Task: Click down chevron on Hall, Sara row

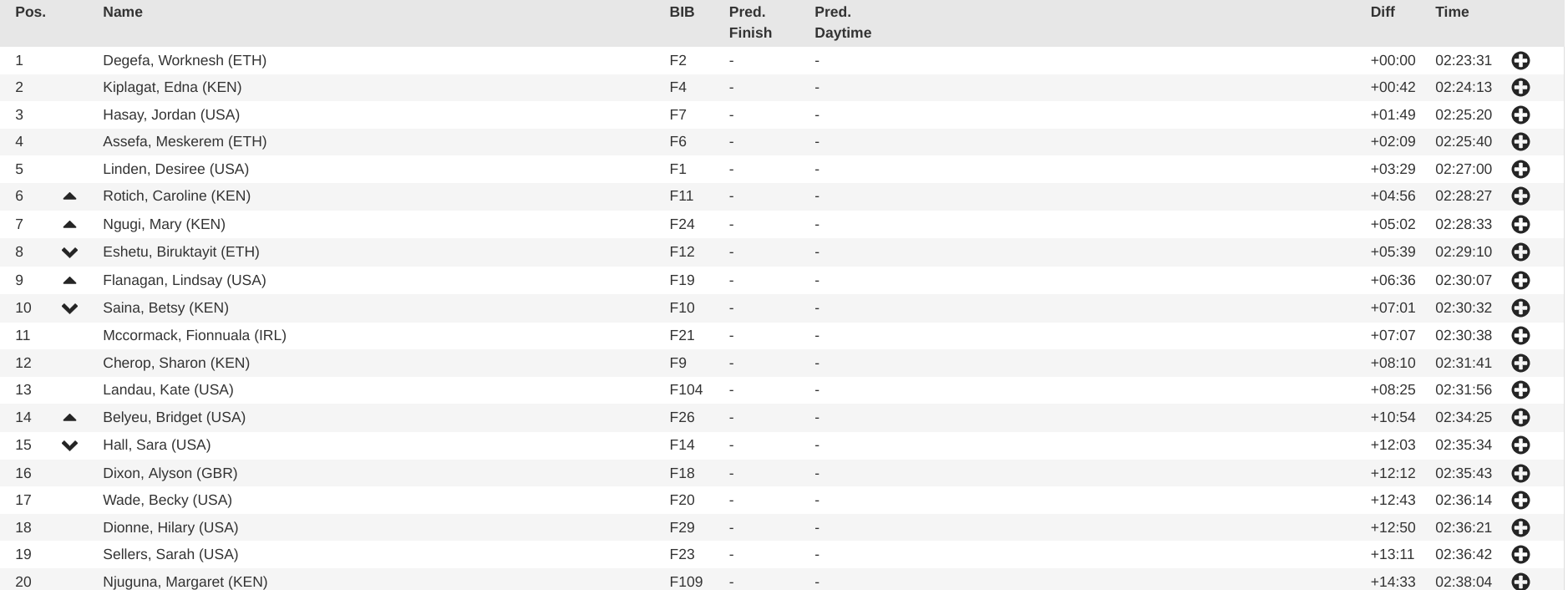Action: click(x=69, y=445)
